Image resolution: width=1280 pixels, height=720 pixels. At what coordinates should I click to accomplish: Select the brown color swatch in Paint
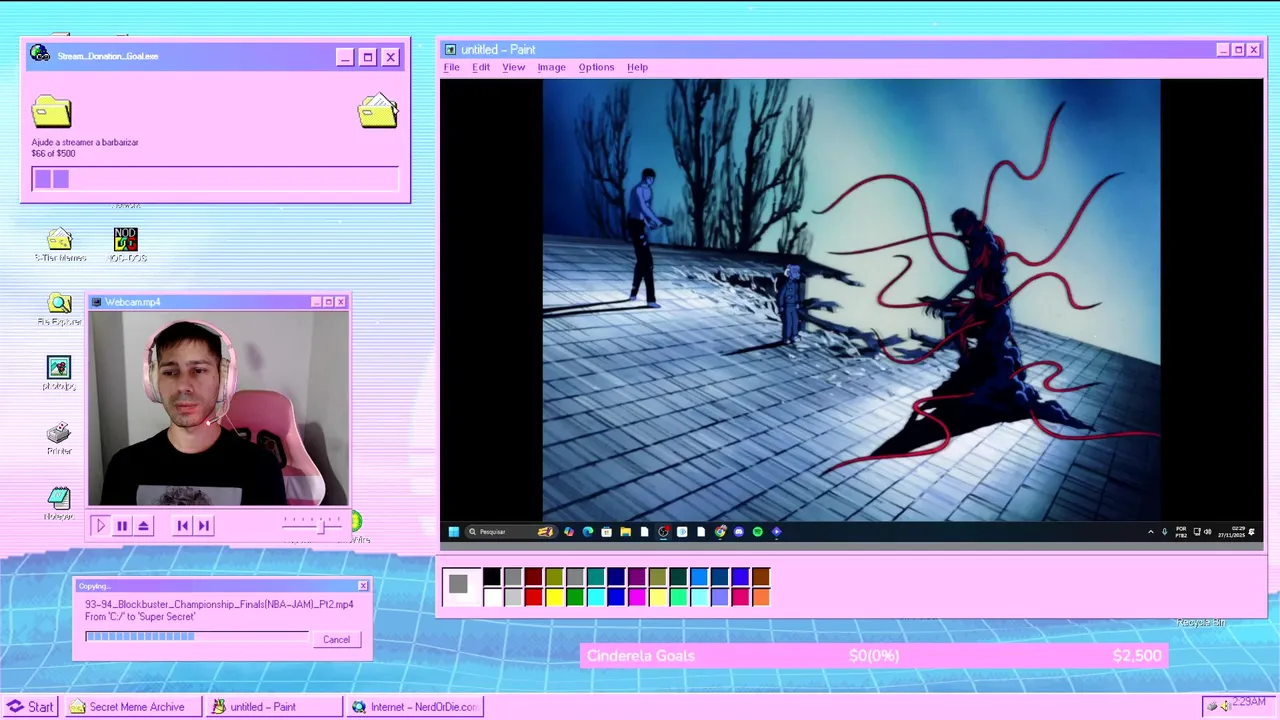tap(761, 577)
